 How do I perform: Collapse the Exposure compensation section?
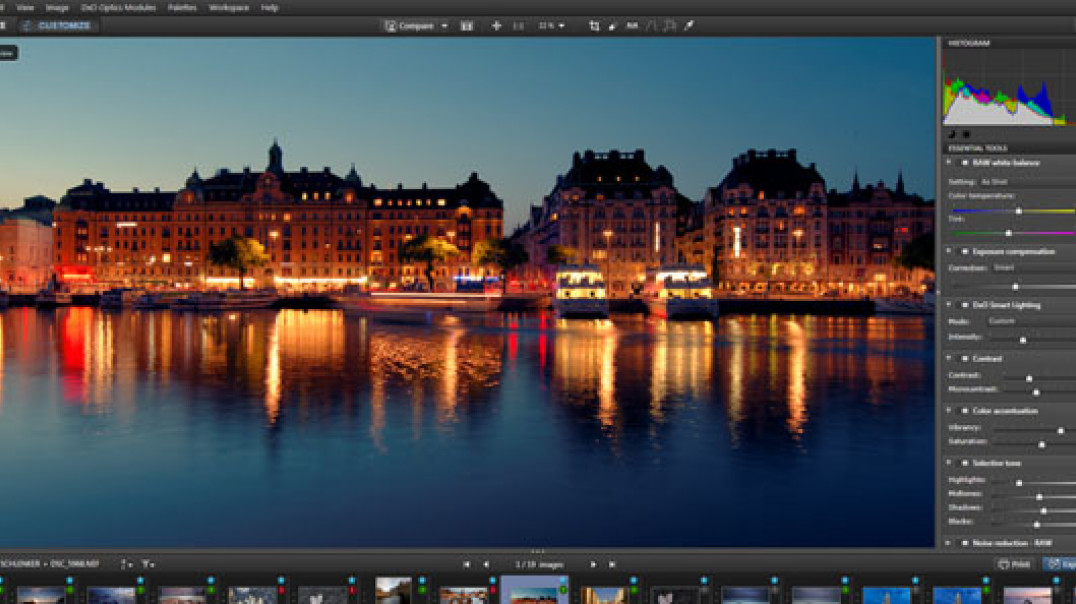pos(950,251)
